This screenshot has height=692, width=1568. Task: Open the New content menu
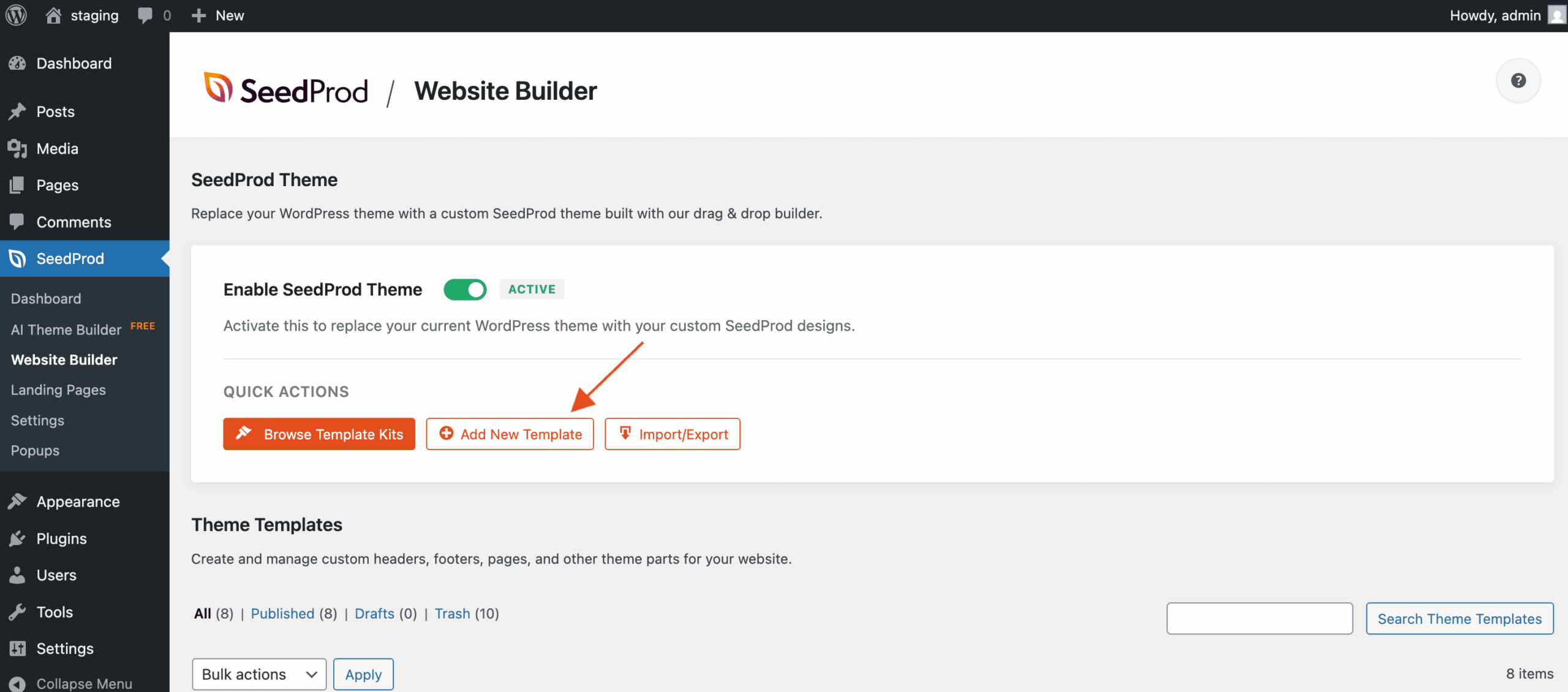[218, 15]
